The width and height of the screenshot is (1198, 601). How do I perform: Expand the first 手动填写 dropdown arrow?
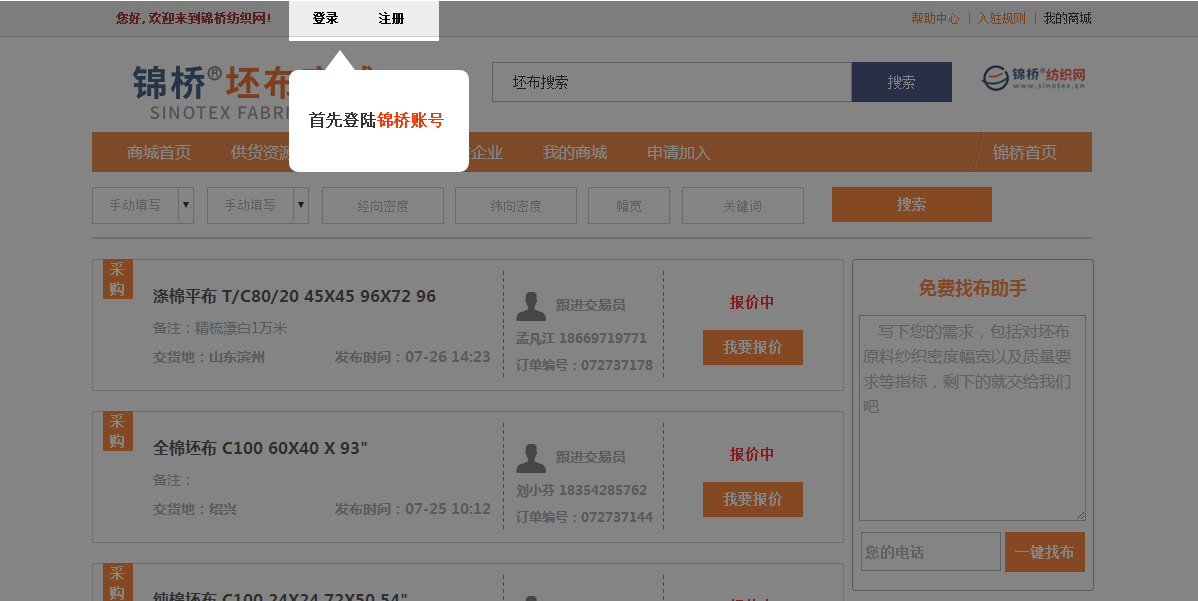(x=185, y=205)
